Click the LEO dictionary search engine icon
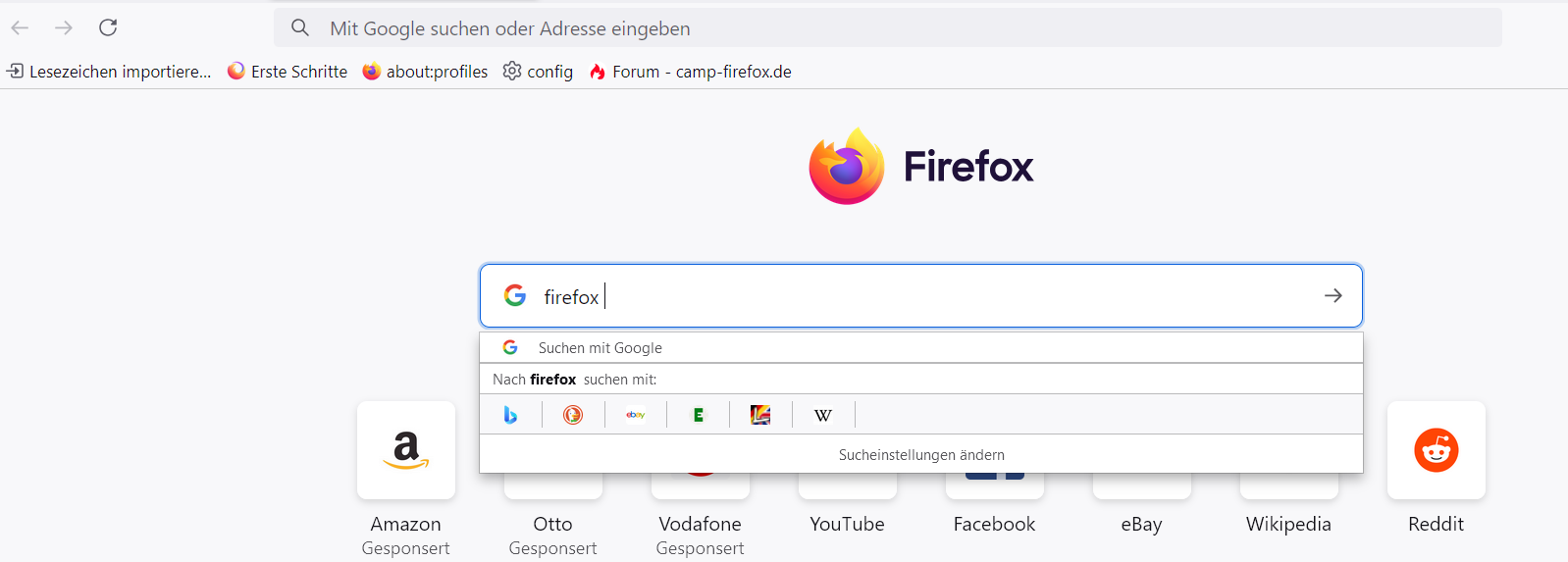Image resolution: width=1568 pixels, height=562 pixels. click(x=760, y=415)
